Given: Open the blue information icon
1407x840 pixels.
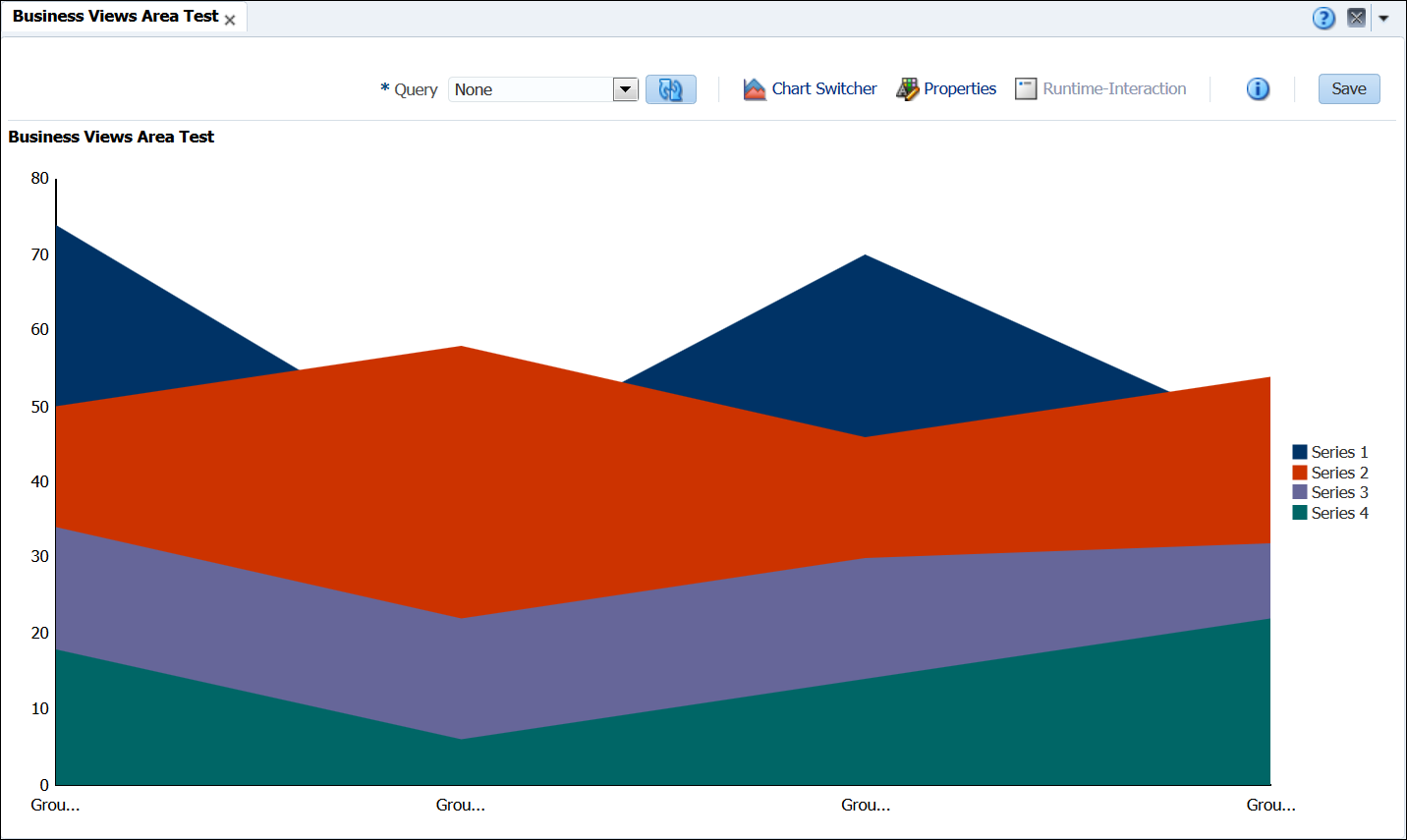Looking at the screenshot, I should (1258, 89).
